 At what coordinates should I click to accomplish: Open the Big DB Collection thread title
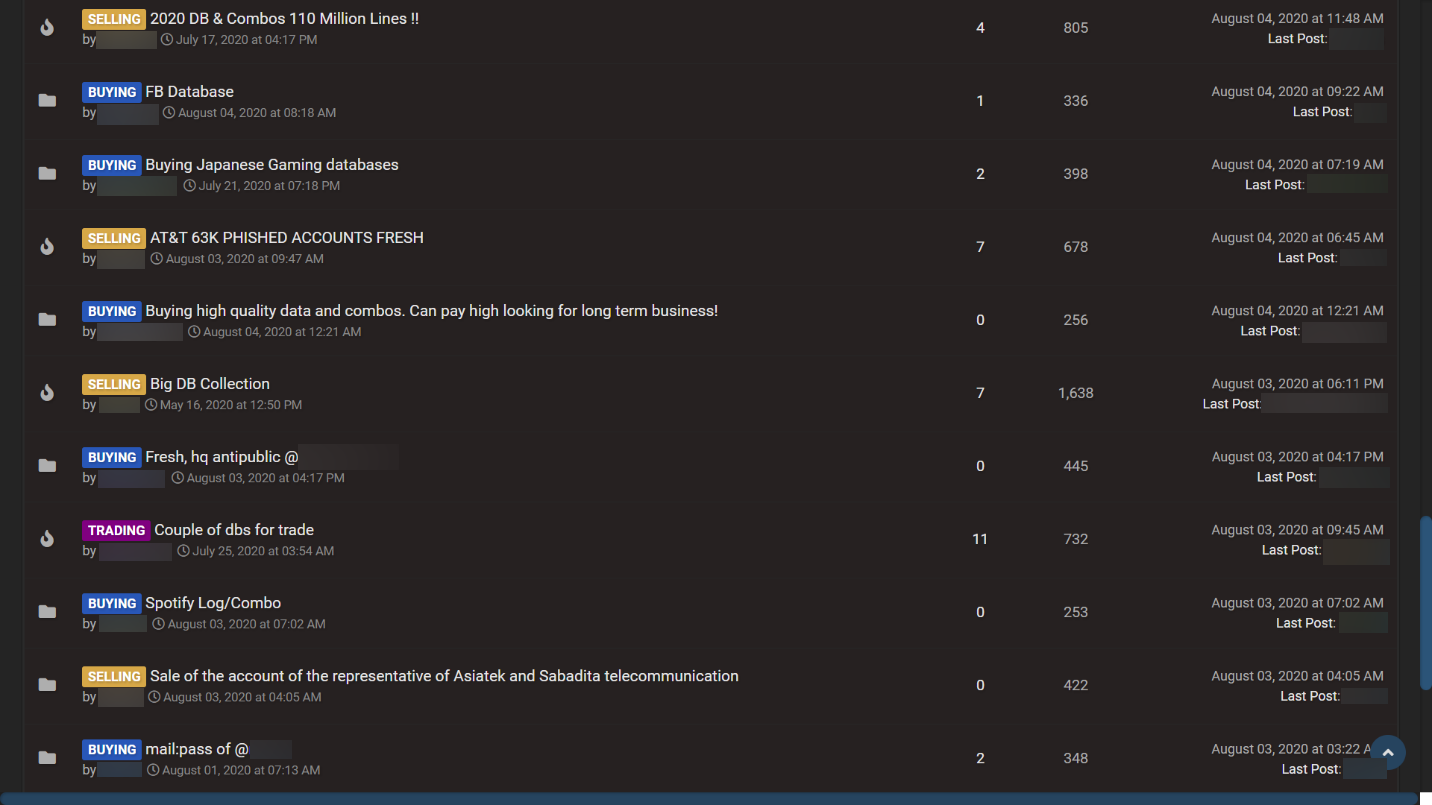(x=210, y=384)
